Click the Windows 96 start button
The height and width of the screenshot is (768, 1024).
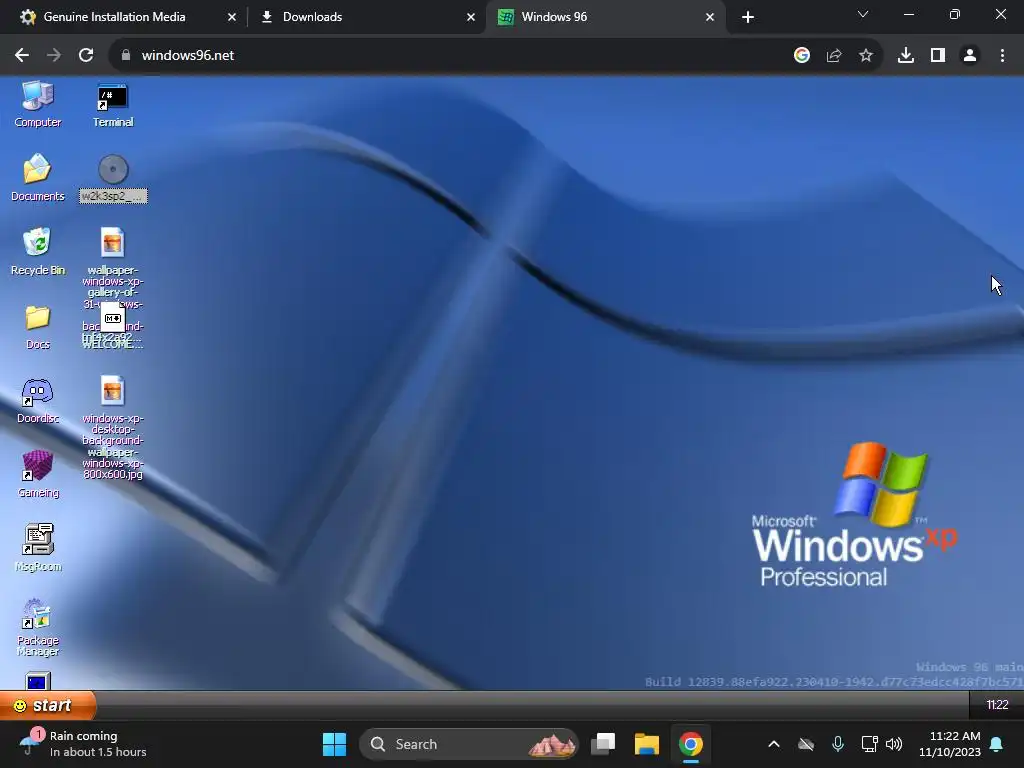point(47,705)
